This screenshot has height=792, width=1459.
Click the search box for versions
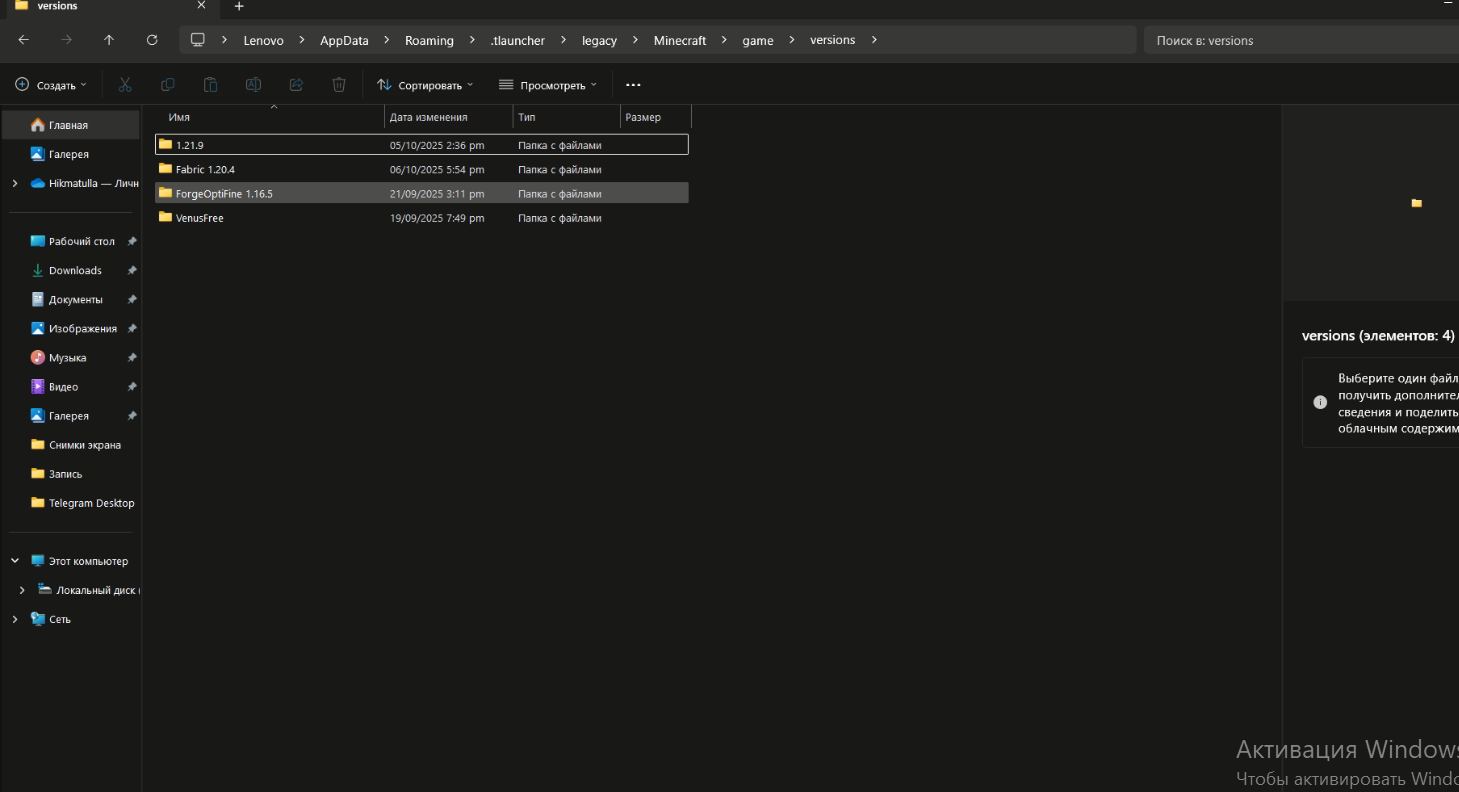[x=1300, y=40]
